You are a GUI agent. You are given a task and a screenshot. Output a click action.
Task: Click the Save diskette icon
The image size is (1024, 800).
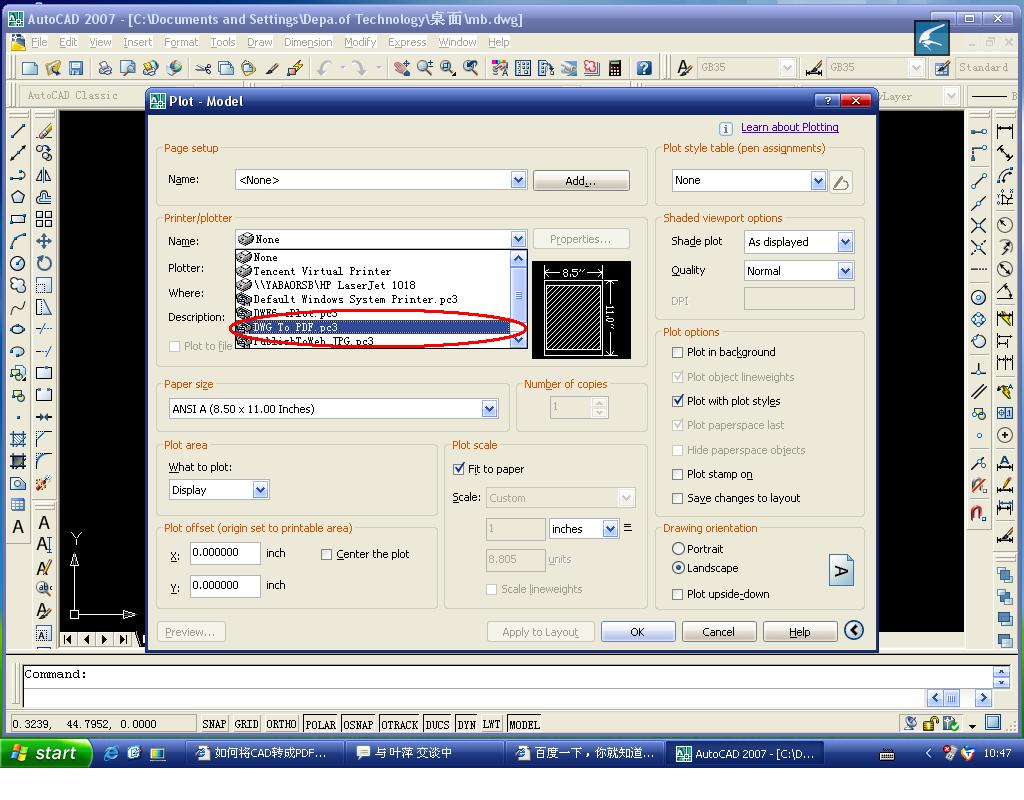pos(76,67)
